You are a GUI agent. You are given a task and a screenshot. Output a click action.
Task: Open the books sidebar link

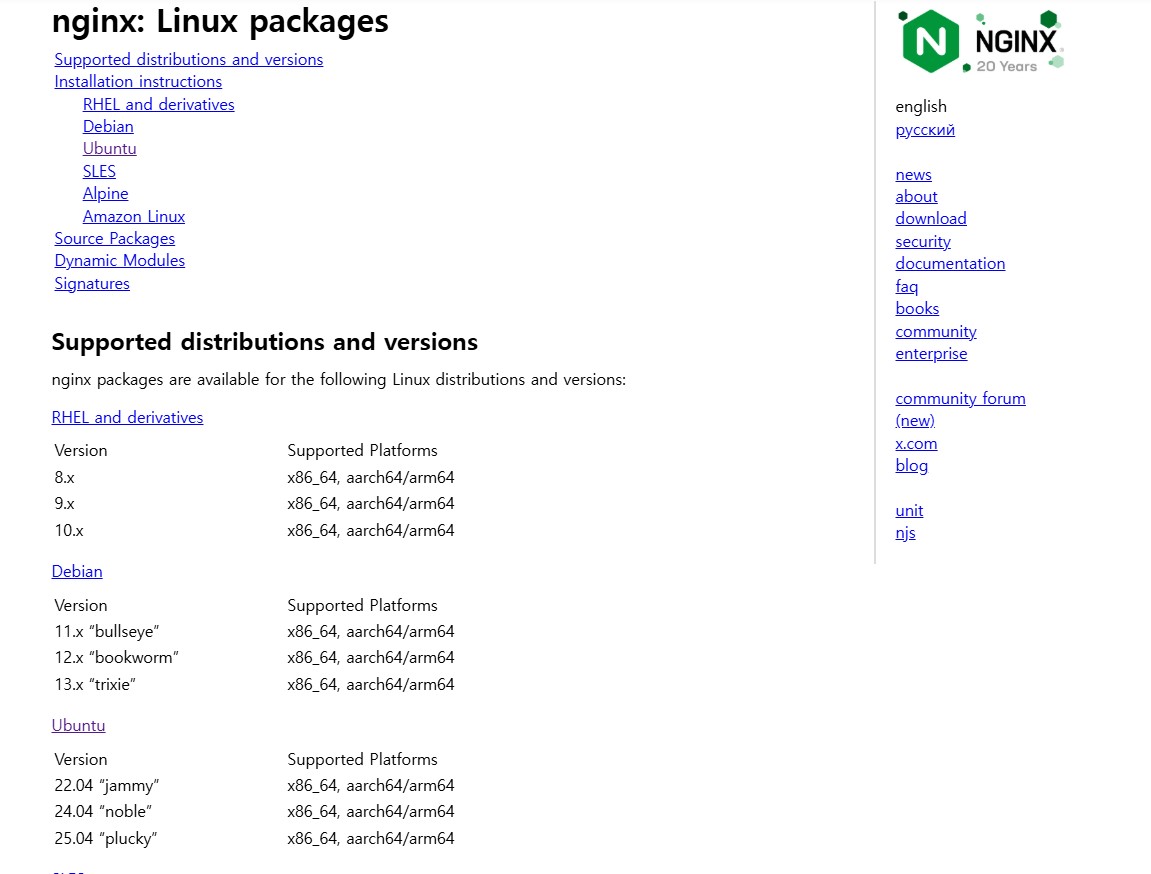tap(917, 308)
